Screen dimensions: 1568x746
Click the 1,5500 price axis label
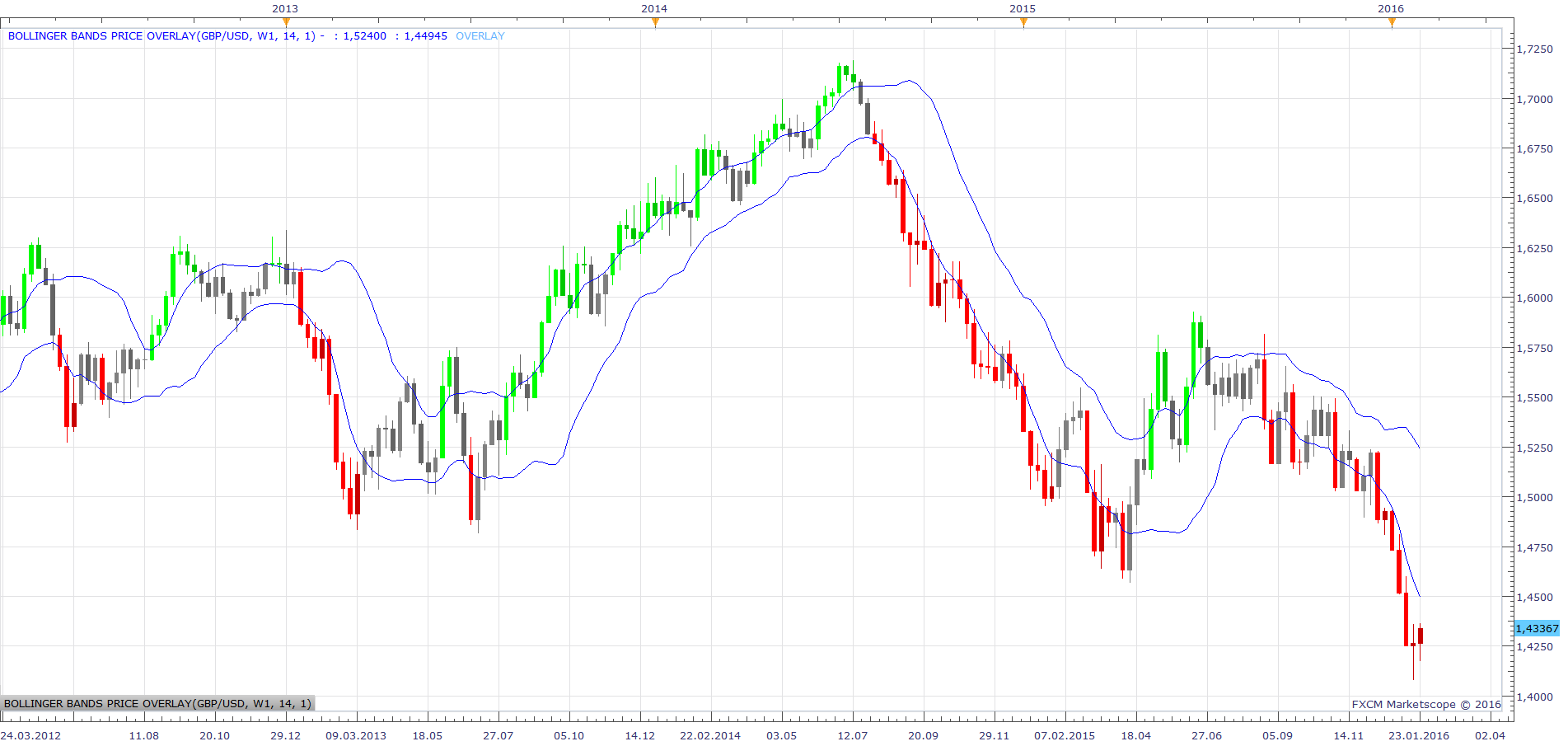(x=1535, y=398)
